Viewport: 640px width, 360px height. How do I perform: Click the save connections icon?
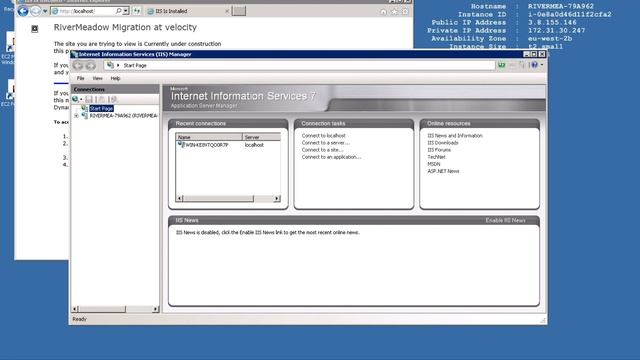[x=89, y=99]
